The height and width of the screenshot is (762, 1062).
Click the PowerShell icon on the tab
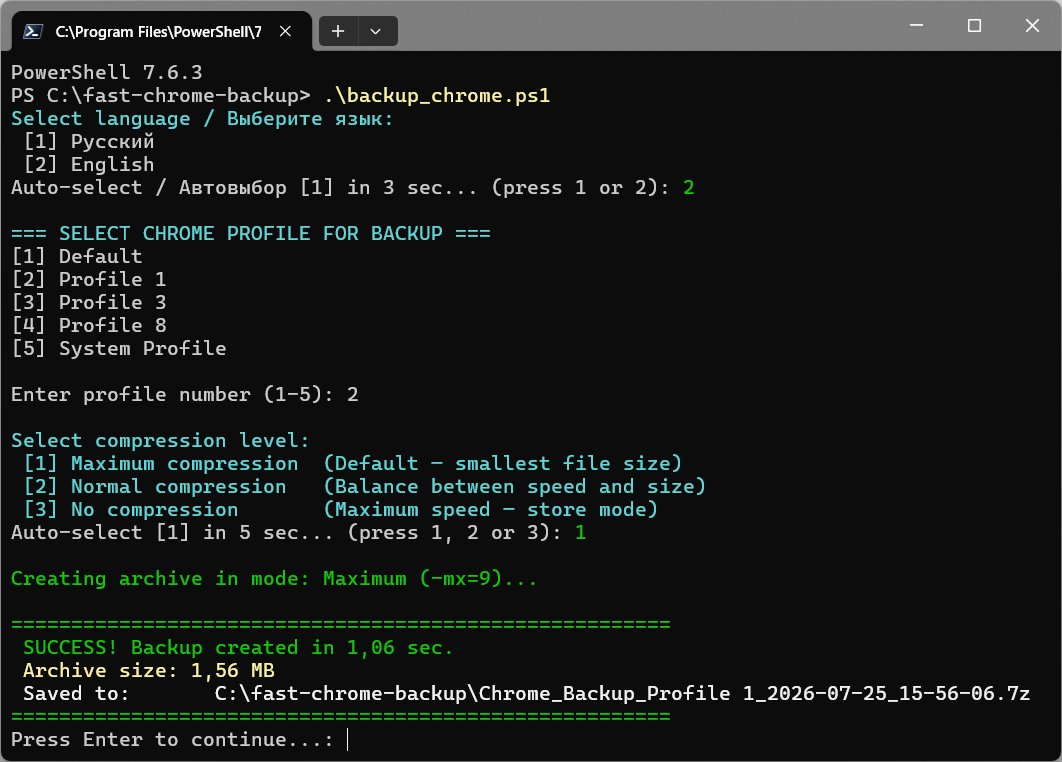pos(33,31)
